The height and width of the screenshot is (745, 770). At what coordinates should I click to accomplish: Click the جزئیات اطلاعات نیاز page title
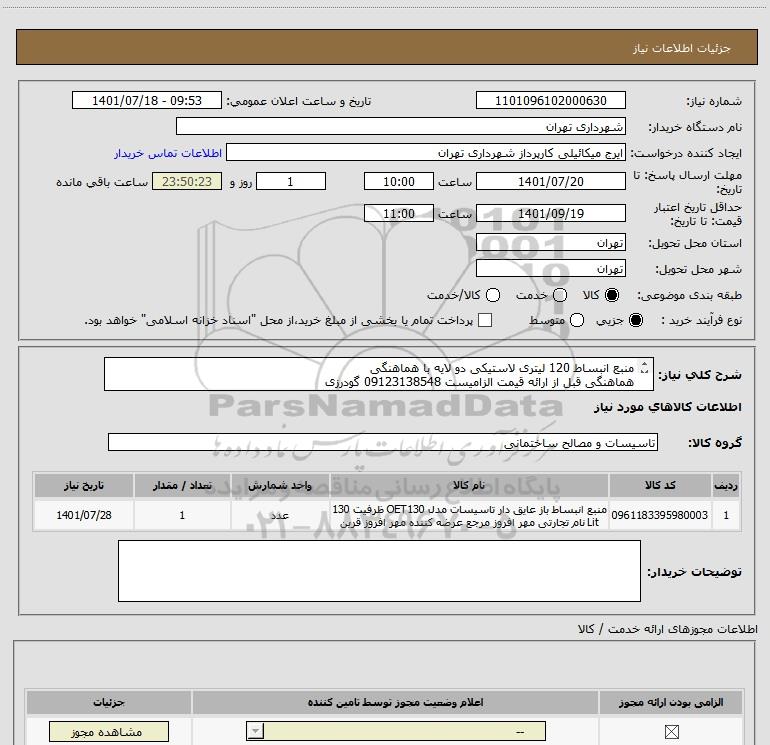[x=682, y=48]
